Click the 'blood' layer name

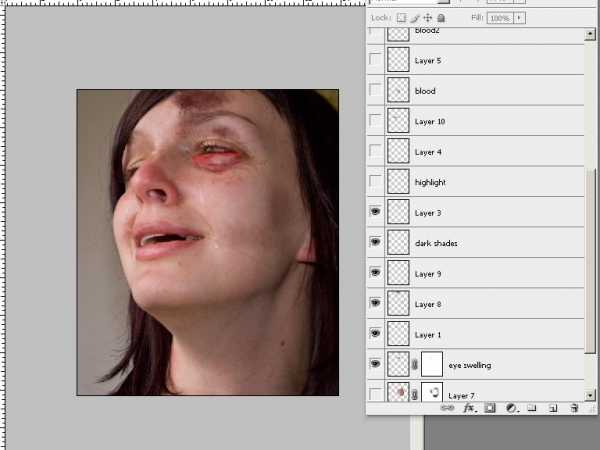coord(425,91)
